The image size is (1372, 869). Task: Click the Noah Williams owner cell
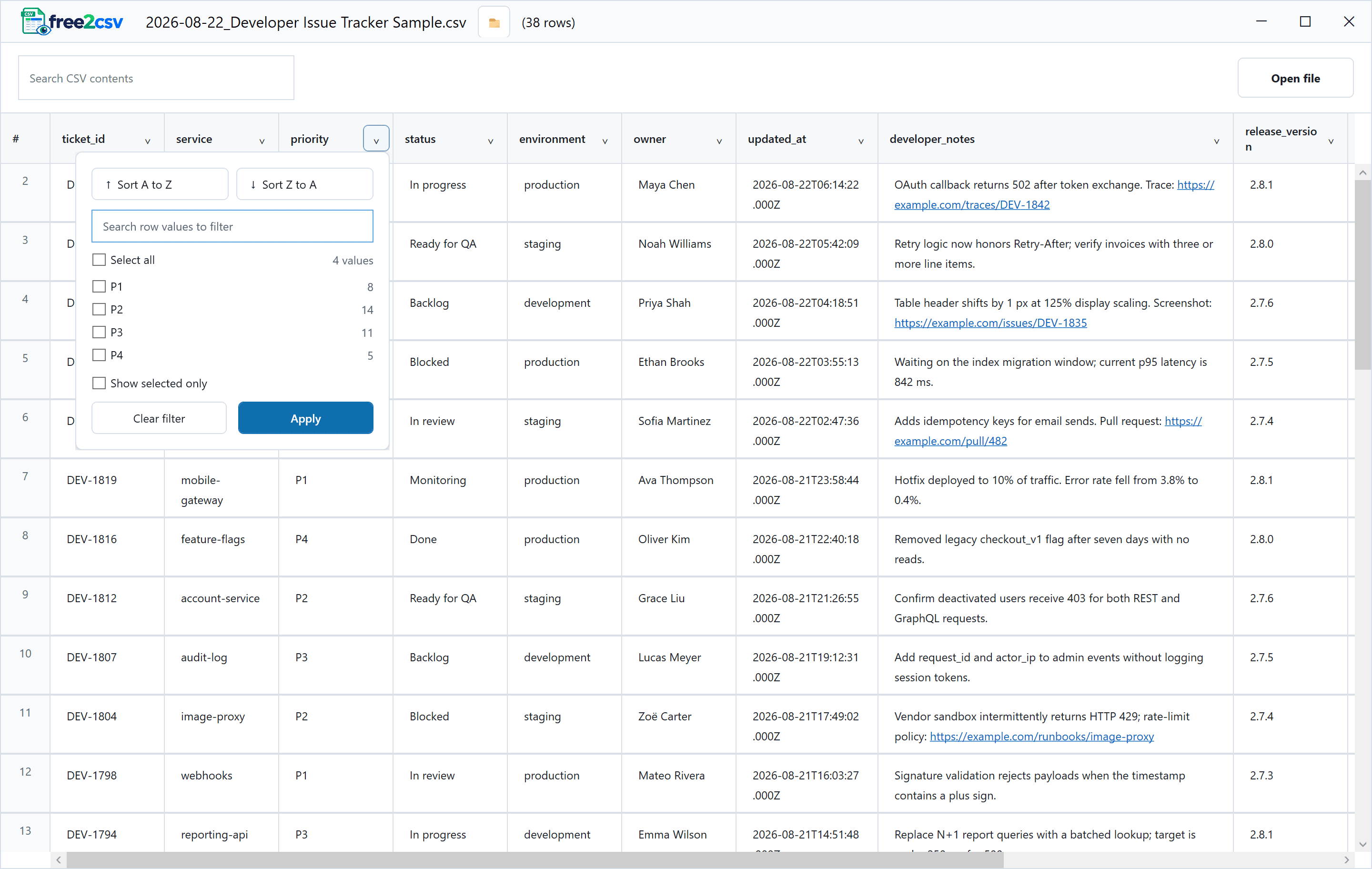pos(678,253)
